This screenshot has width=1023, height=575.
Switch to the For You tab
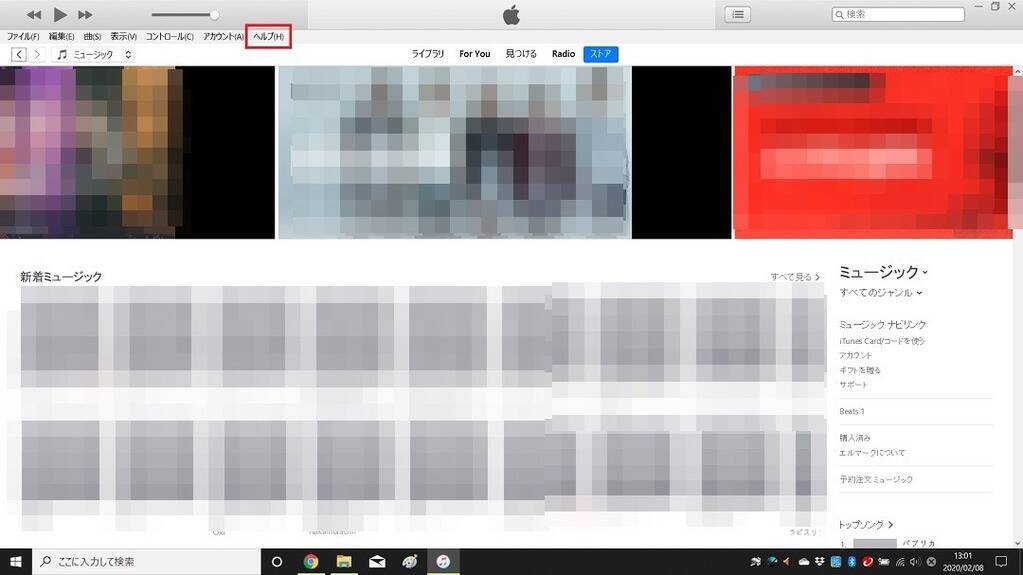click(x=474, y=54)
